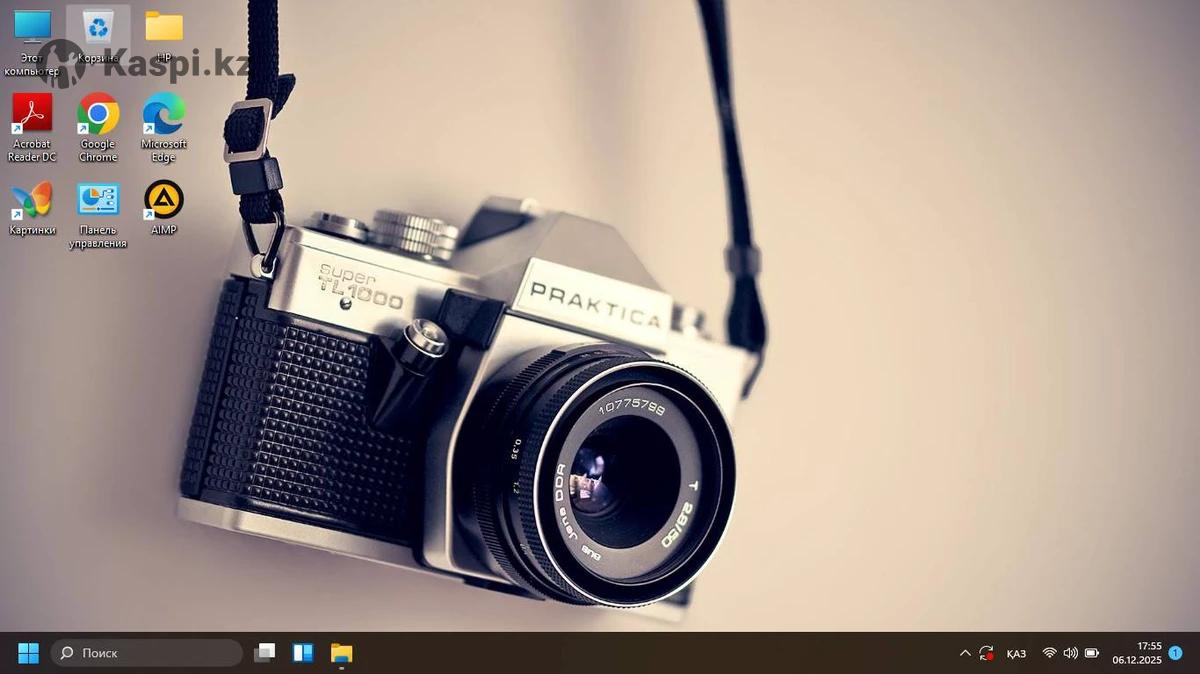Click the sync status tray icon

987,653
